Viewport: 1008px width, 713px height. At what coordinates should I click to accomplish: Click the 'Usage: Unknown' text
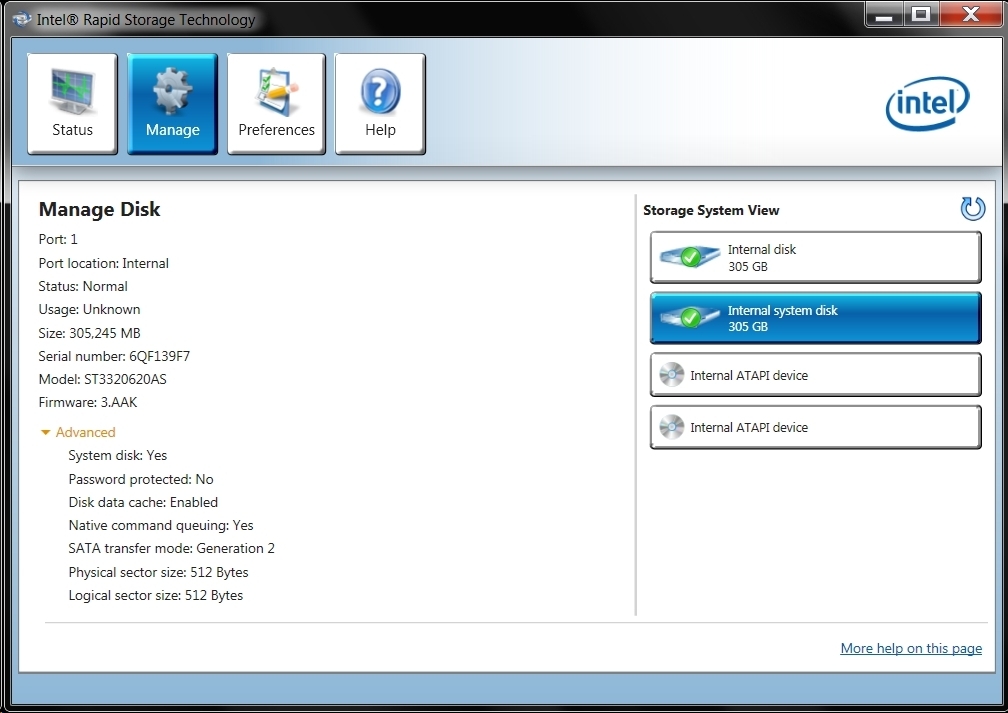(x=89, y=309)
